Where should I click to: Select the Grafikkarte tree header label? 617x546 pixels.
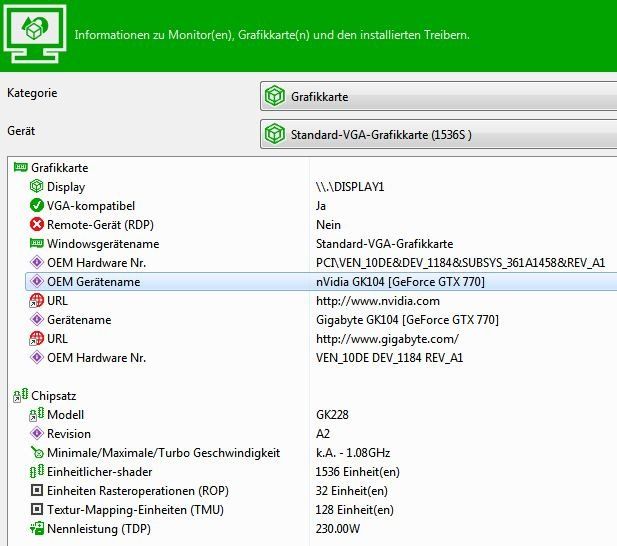click(x=60, y=168)
